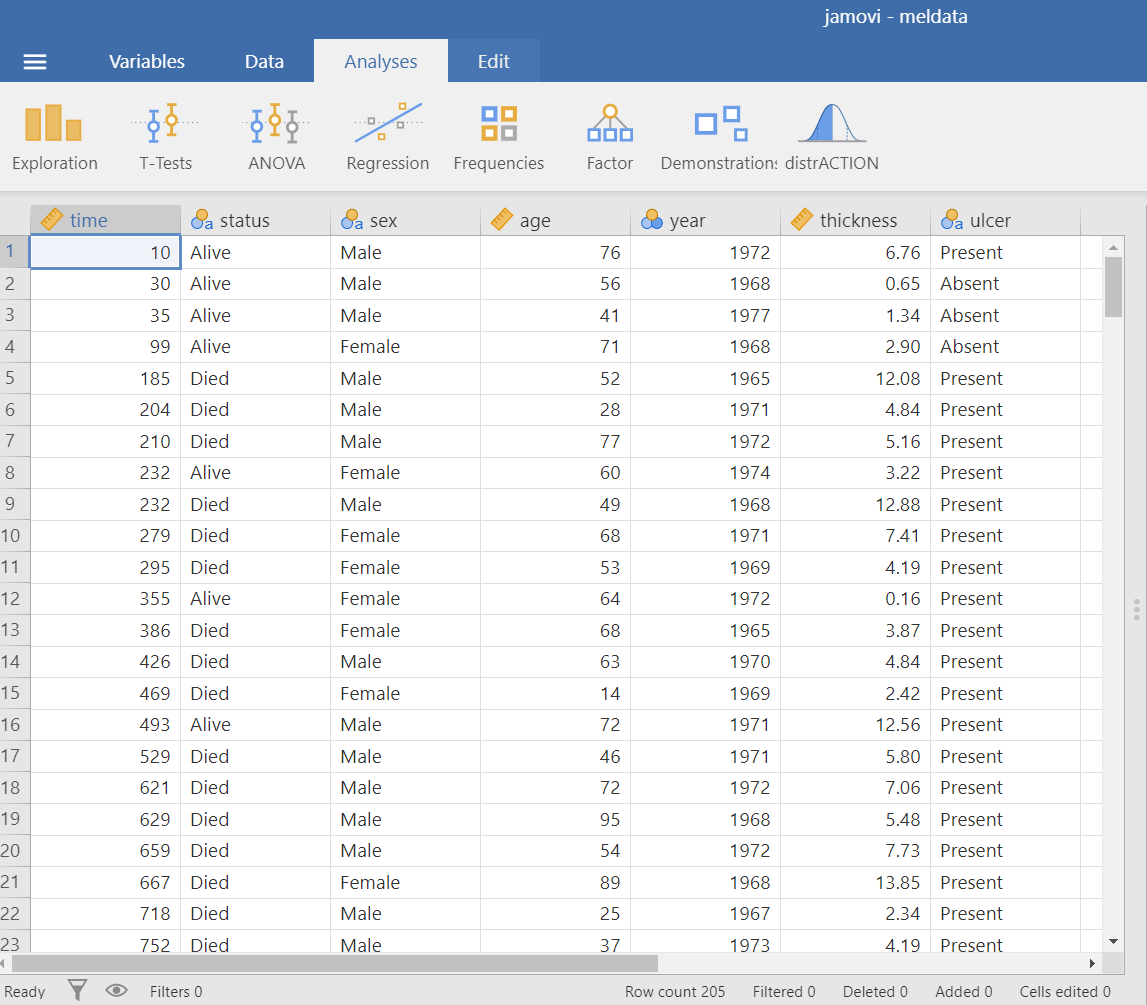Open the T-Tests analysis menu
The width and height of the screenshot is (1147, 1005).
165,137
